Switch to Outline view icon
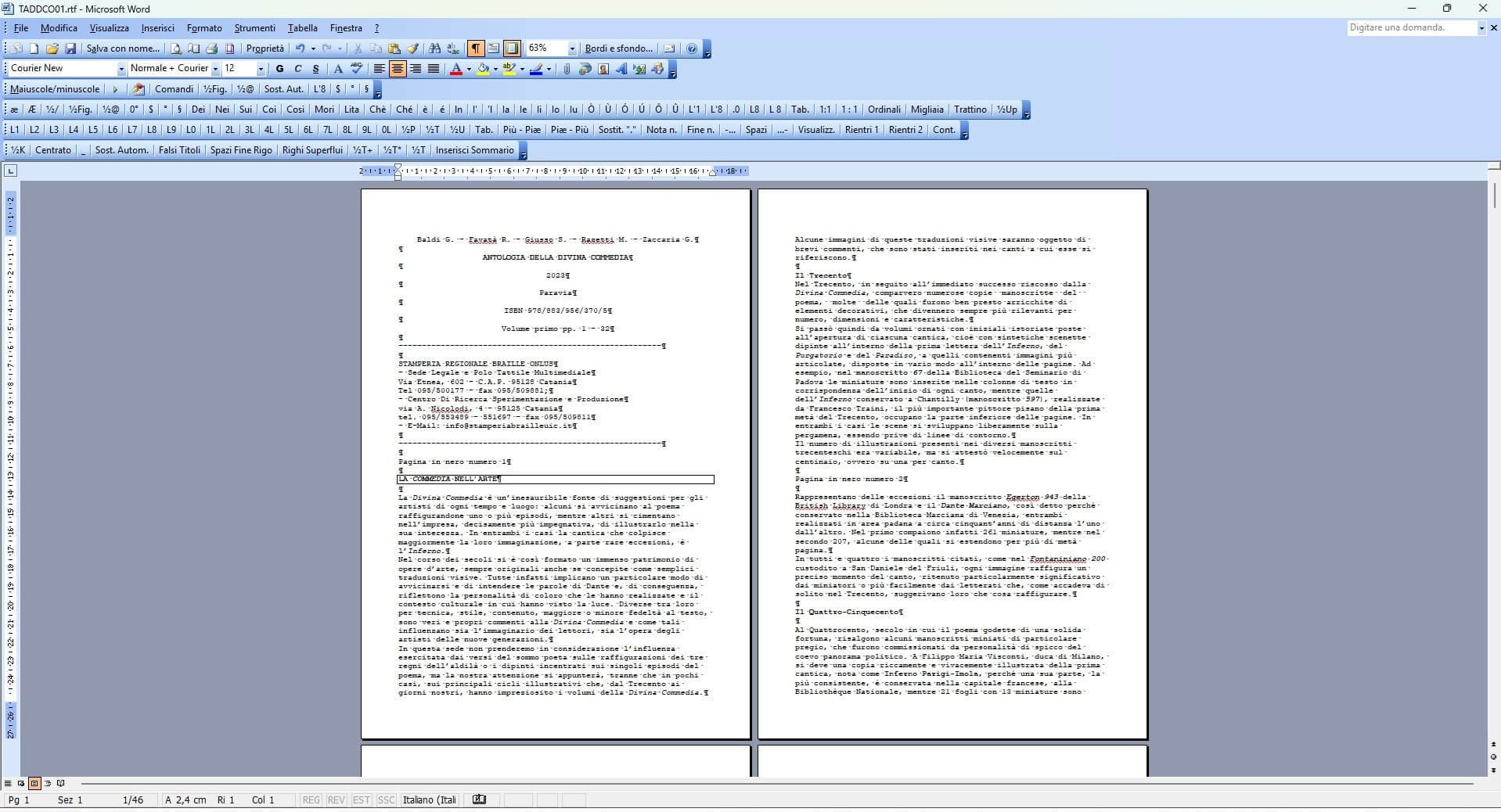 (48, 783)
